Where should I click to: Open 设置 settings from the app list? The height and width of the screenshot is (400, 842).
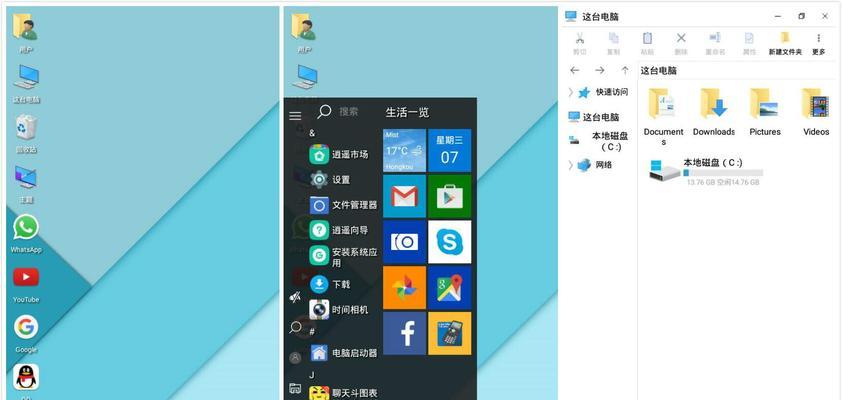tap(330, 180)
